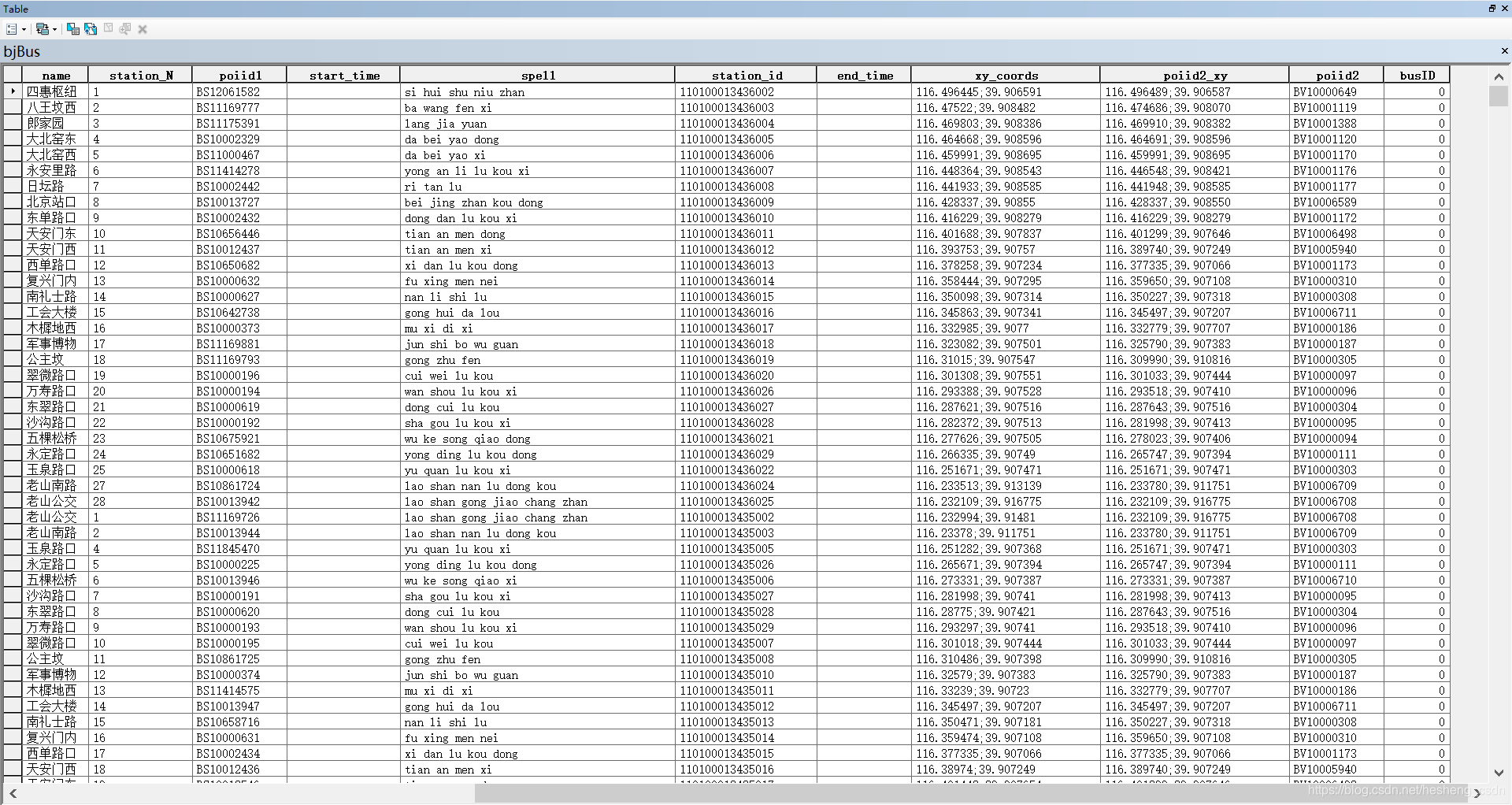Click the Delete Selected toolbar icon
Image resolution: width=1512 pixels, height=805 pixels.
click(143, 29)
